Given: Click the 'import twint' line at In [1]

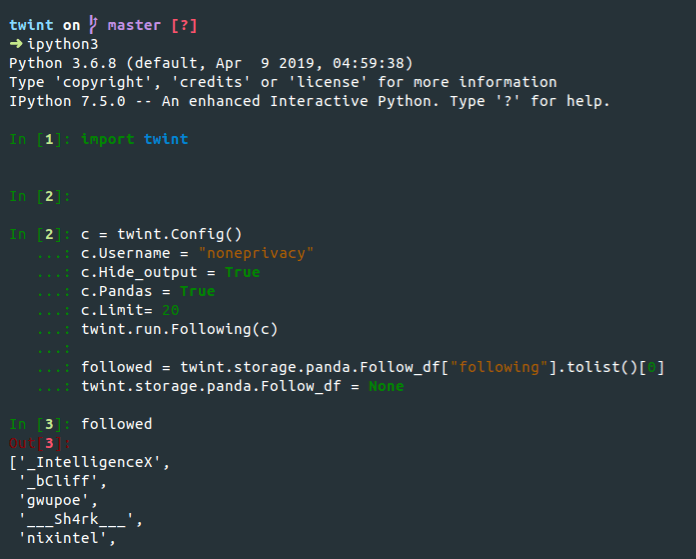Looking at the screenshot, I should coord(134,139).
